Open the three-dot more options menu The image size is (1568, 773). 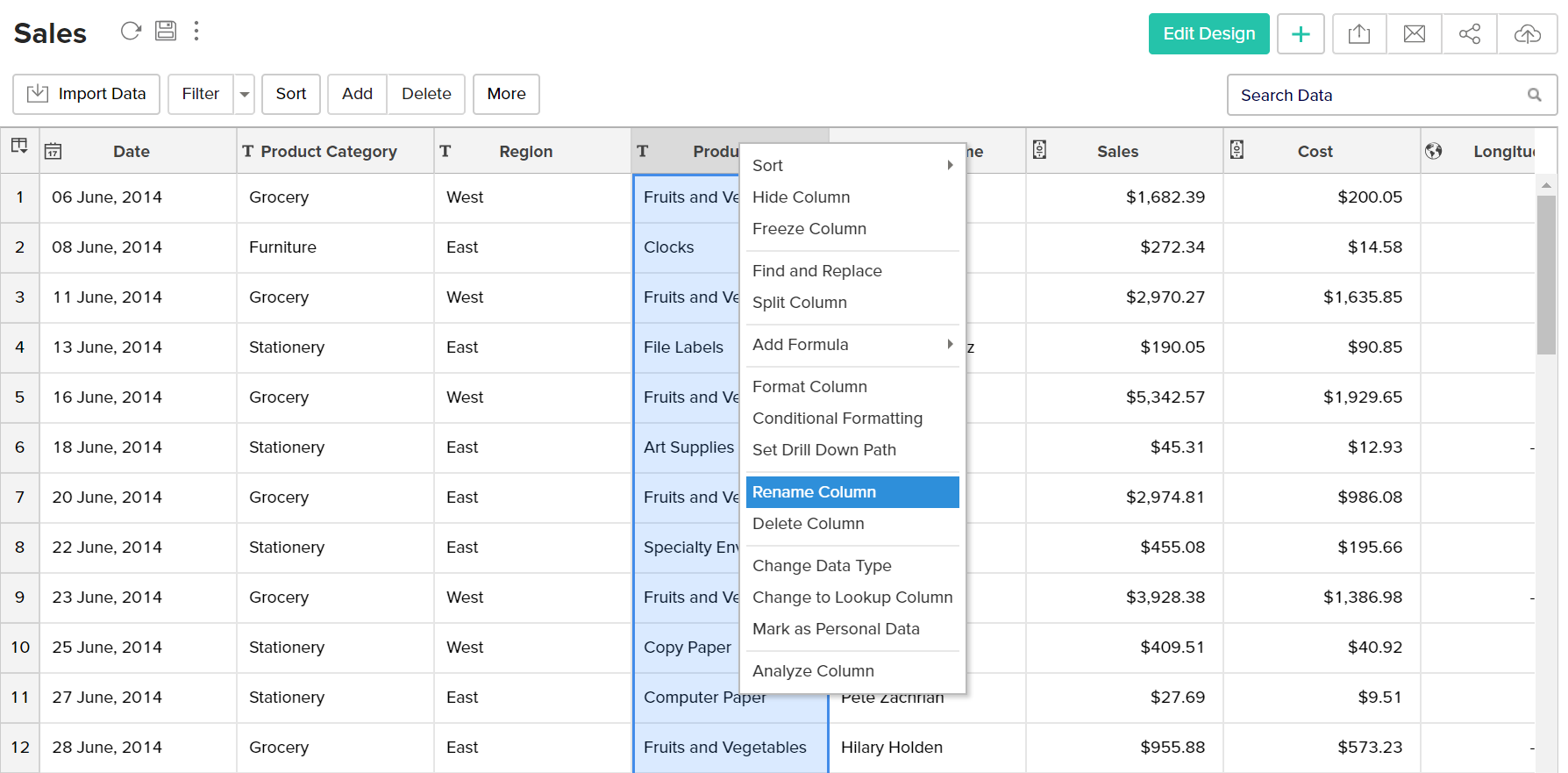[x=196, y=32]
